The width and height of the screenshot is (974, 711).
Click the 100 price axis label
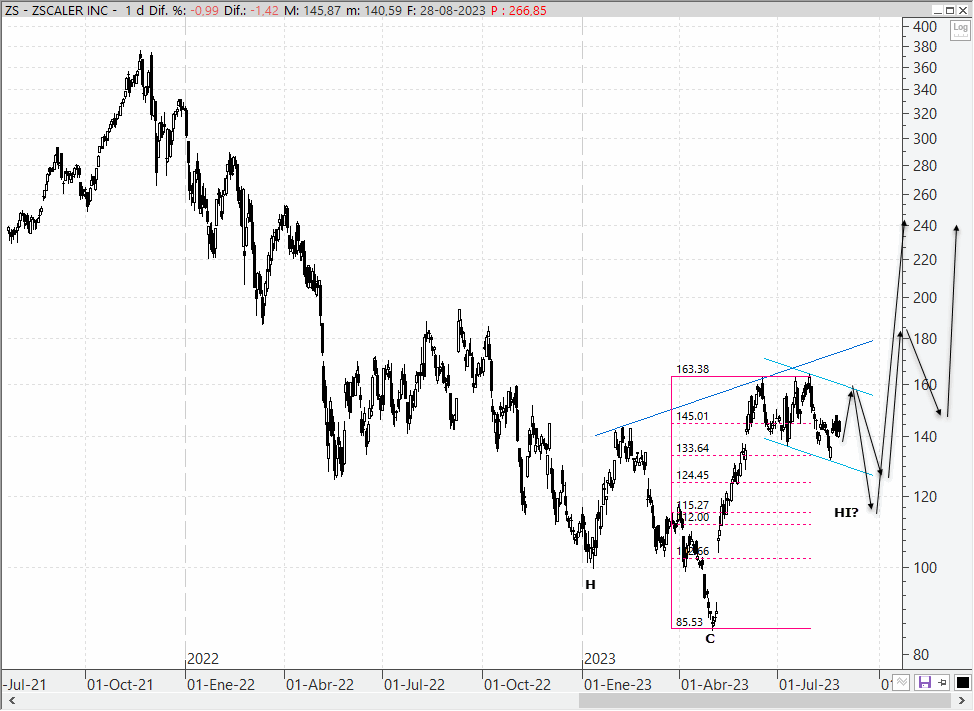(x=925, y=567)
